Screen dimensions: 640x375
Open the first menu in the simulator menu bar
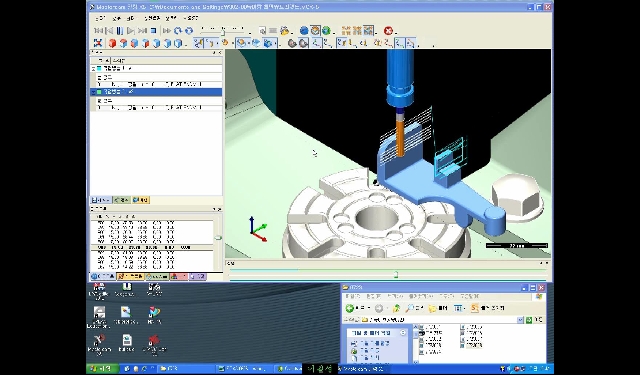(x=100, y=18)
